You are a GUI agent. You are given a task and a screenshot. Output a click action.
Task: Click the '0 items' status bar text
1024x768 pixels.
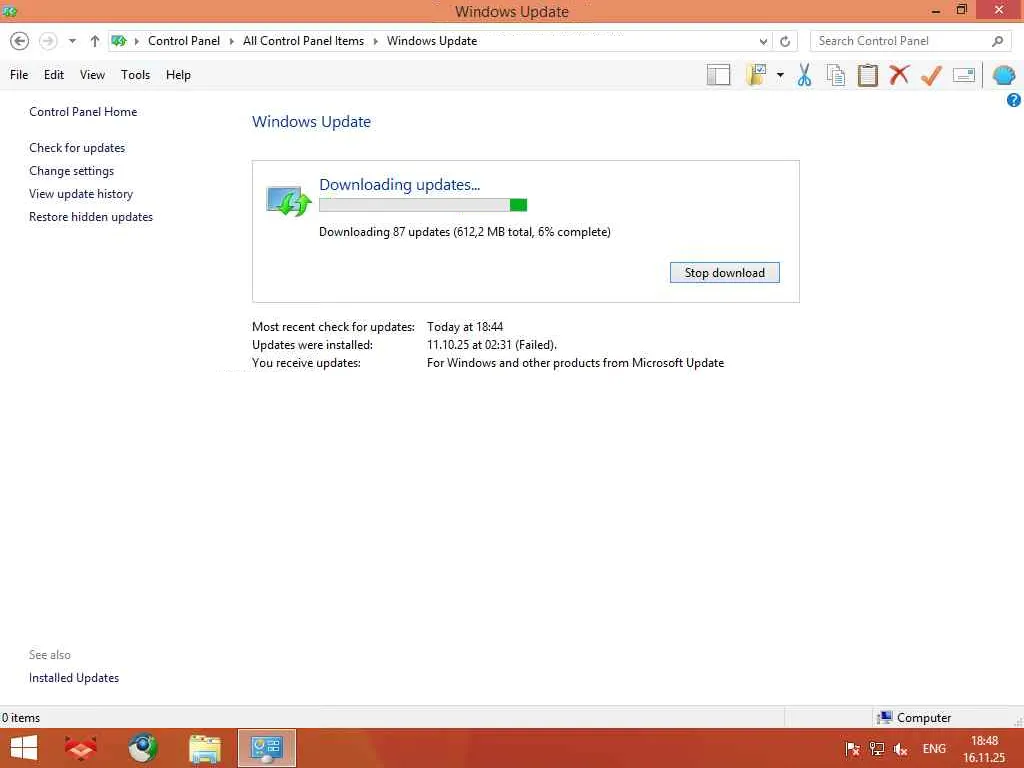(x=21, y=718)
